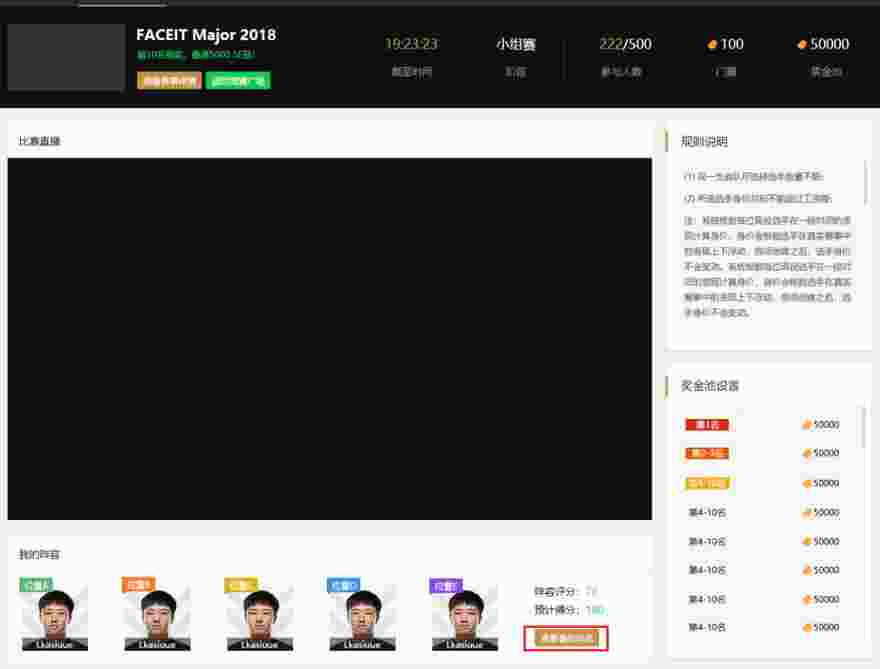
Task: Click the countdown timer in the header
Action: click(x=411, y=44)
